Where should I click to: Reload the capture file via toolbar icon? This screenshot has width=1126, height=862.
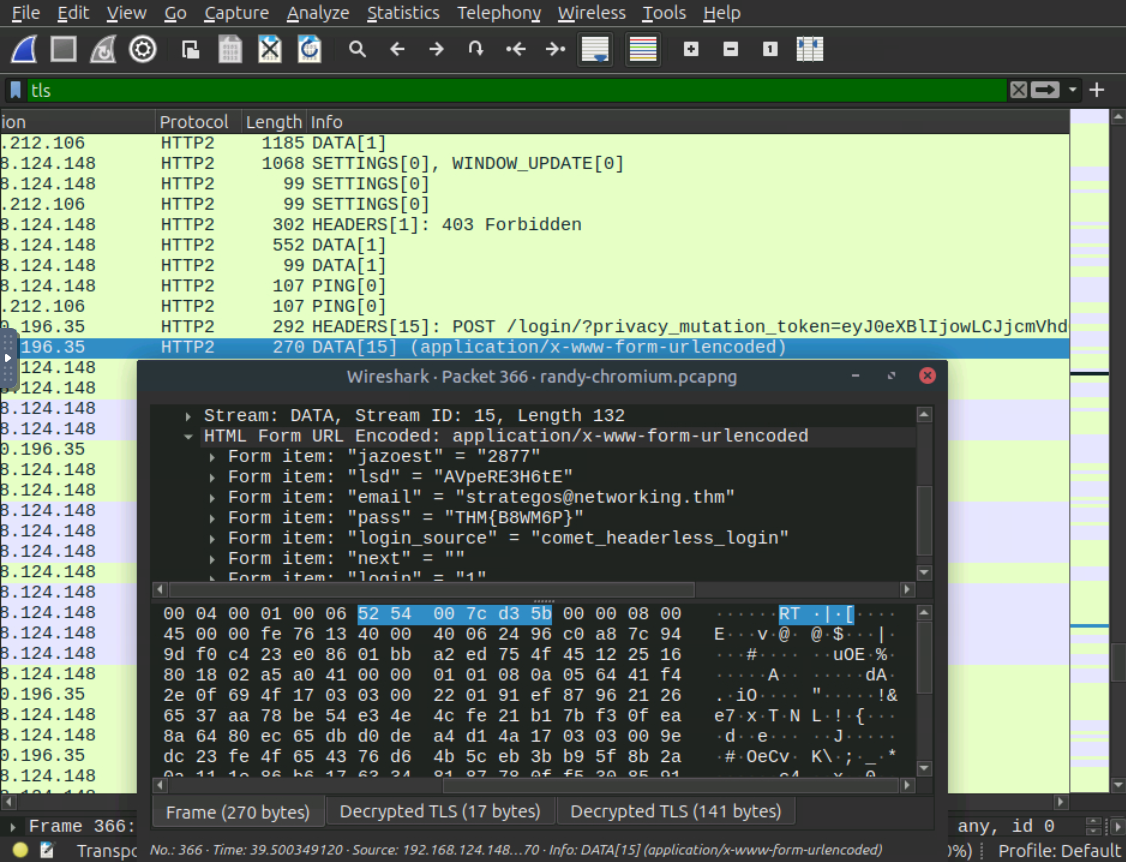(x=310, y=49)
